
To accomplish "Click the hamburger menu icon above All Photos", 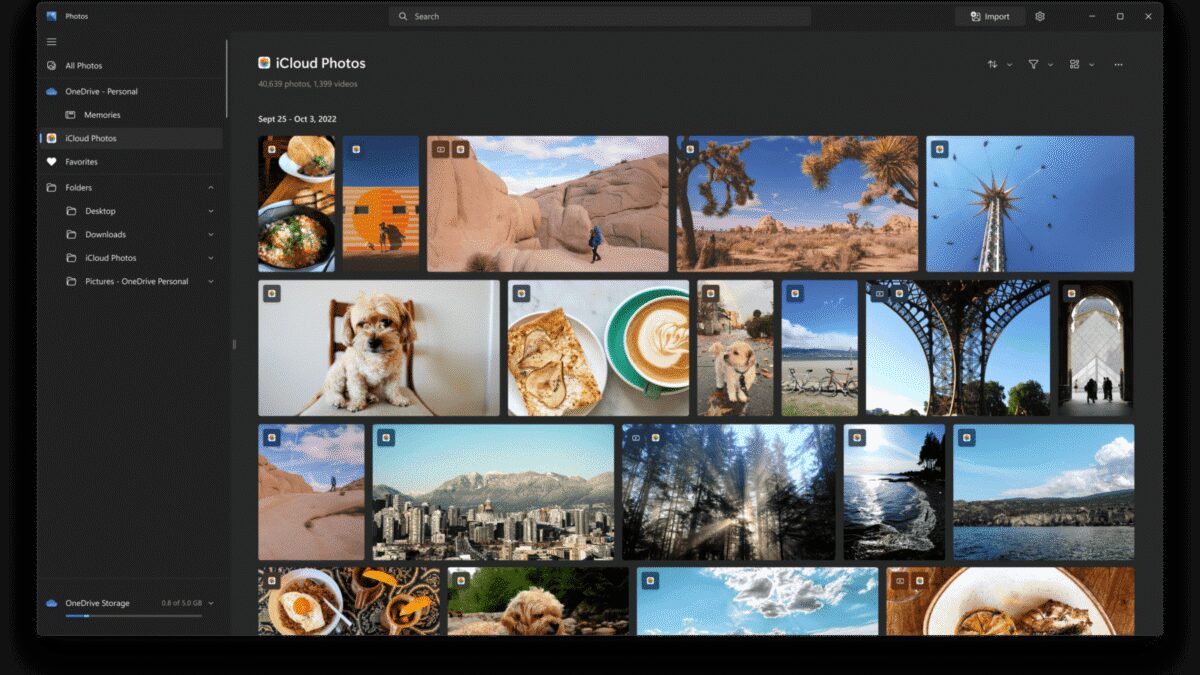I will point(50,41).
